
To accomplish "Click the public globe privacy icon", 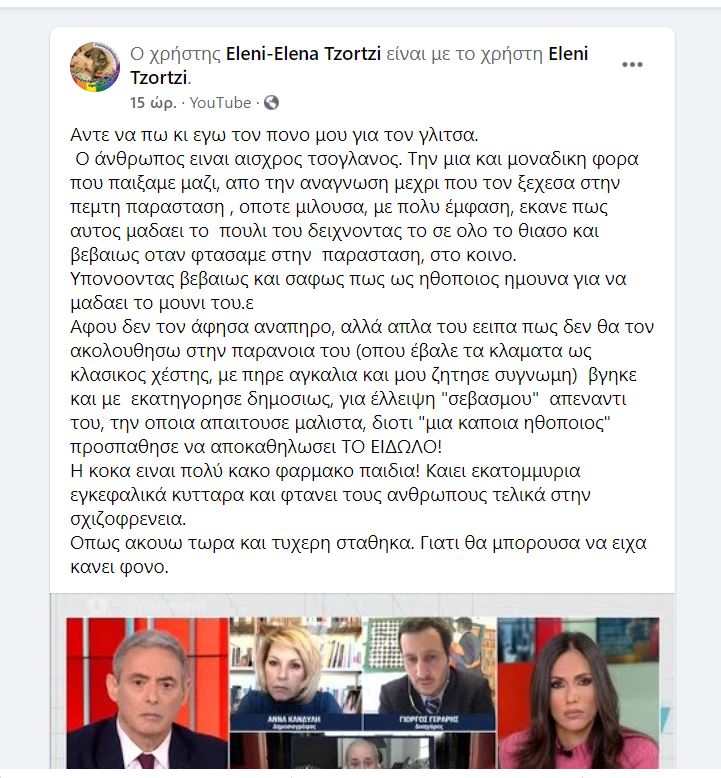I will (271, 103).
